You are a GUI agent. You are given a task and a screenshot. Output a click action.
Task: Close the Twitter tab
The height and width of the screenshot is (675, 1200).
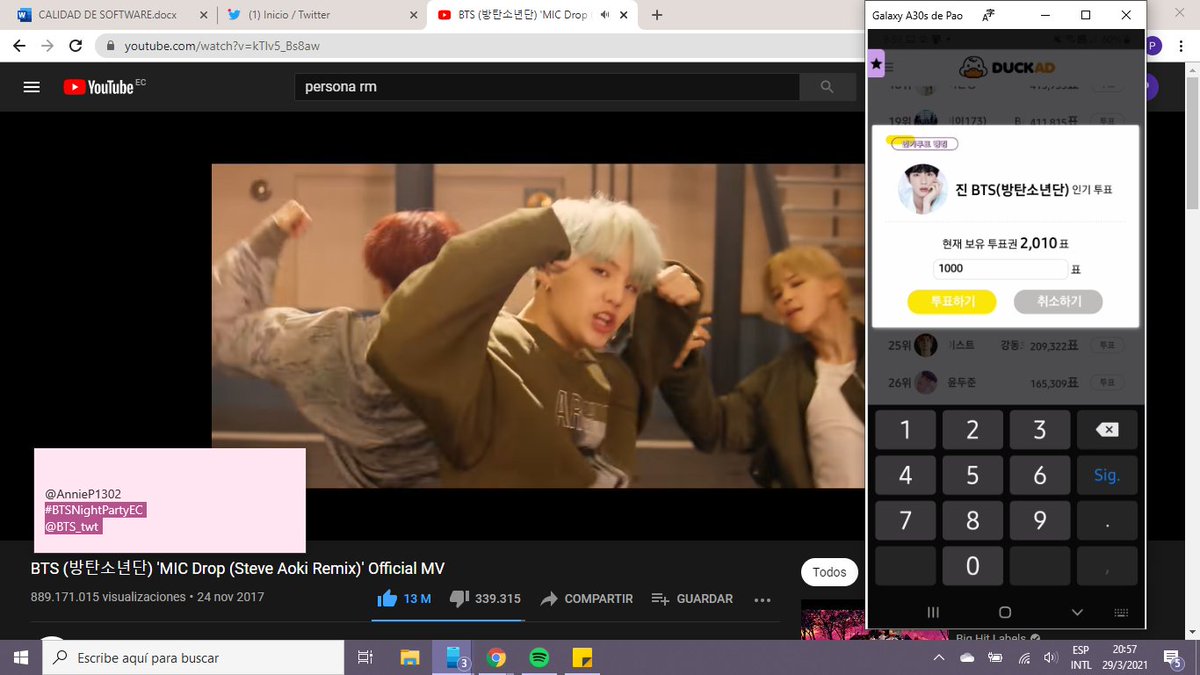click(x=414, y=15)
